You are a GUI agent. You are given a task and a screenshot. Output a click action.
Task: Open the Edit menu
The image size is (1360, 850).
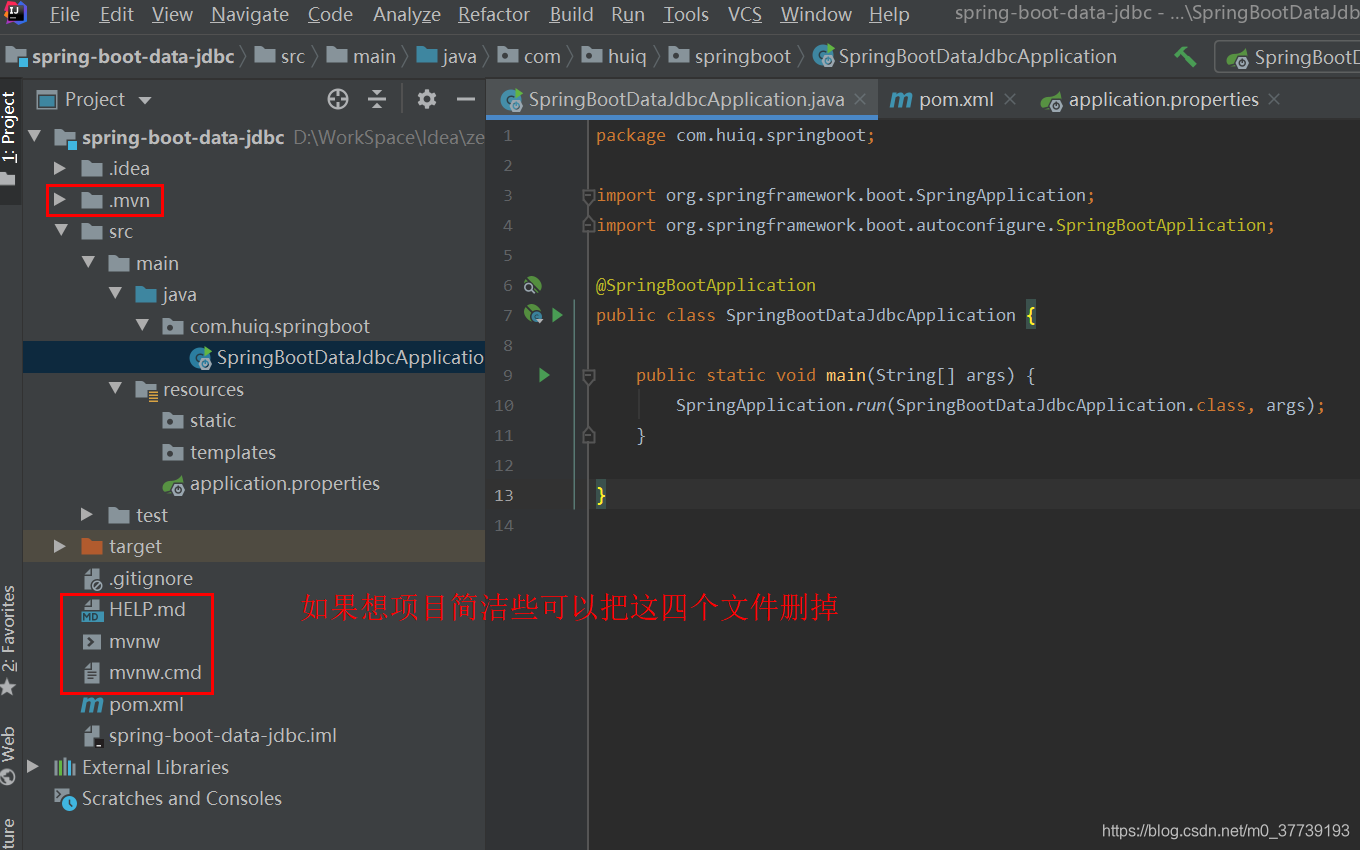pyautogui.click(x=116, y=14)
